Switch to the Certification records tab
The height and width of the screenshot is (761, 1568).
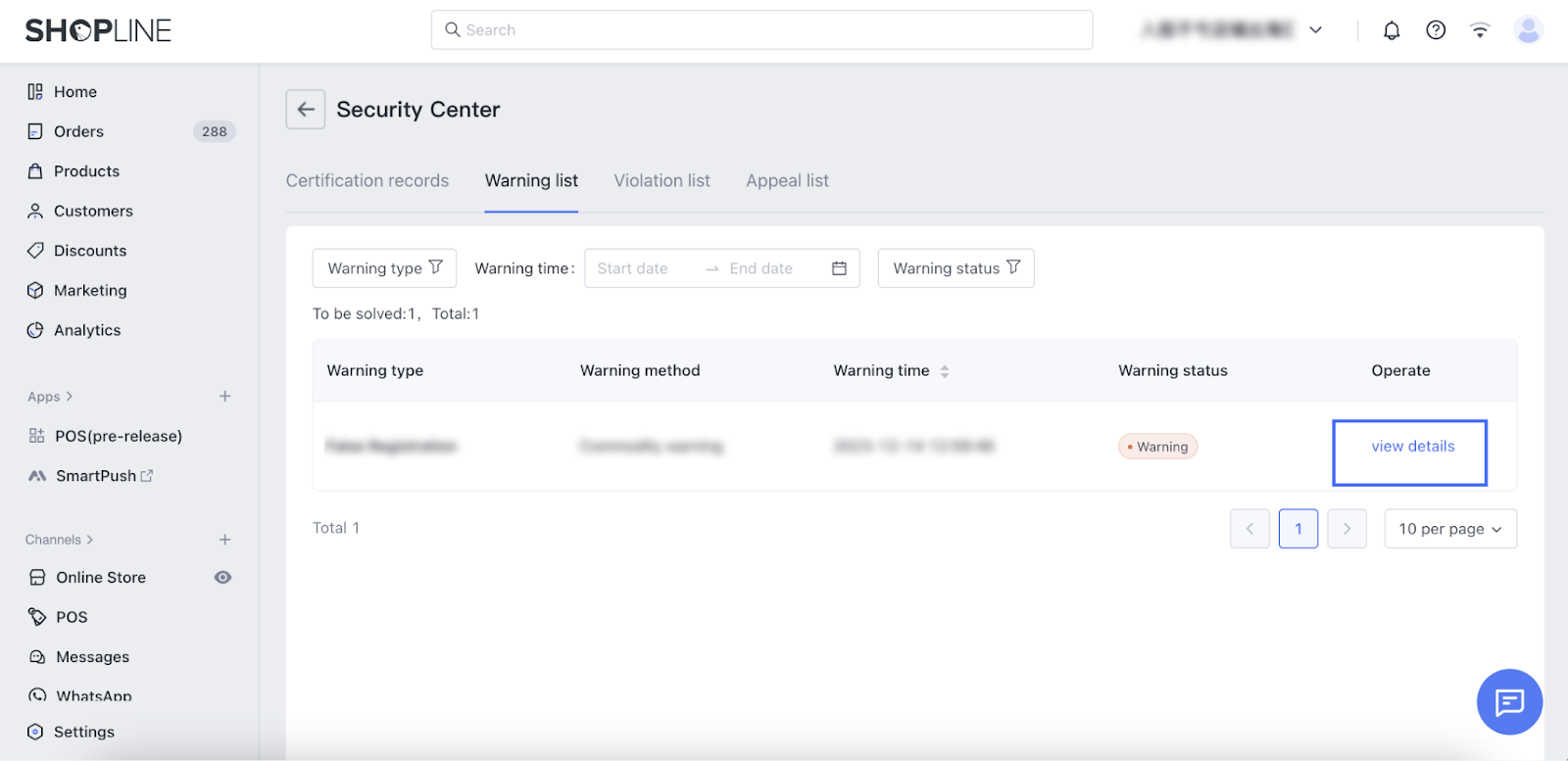click(x=367, y=181)
